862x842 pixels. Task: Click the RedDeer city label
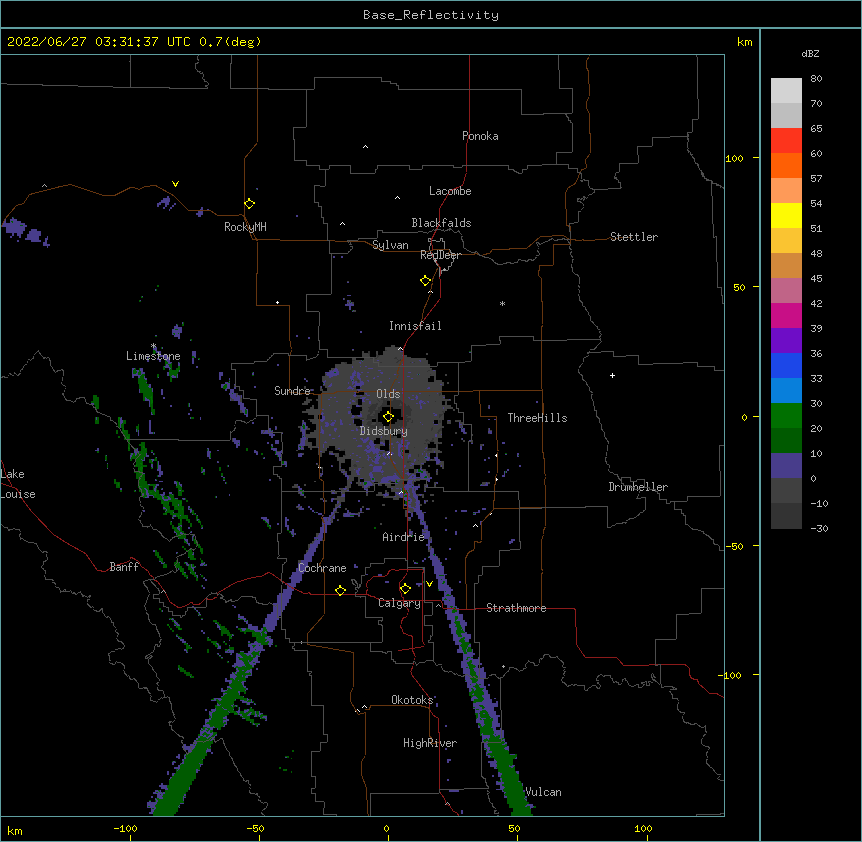click(440, 255)
